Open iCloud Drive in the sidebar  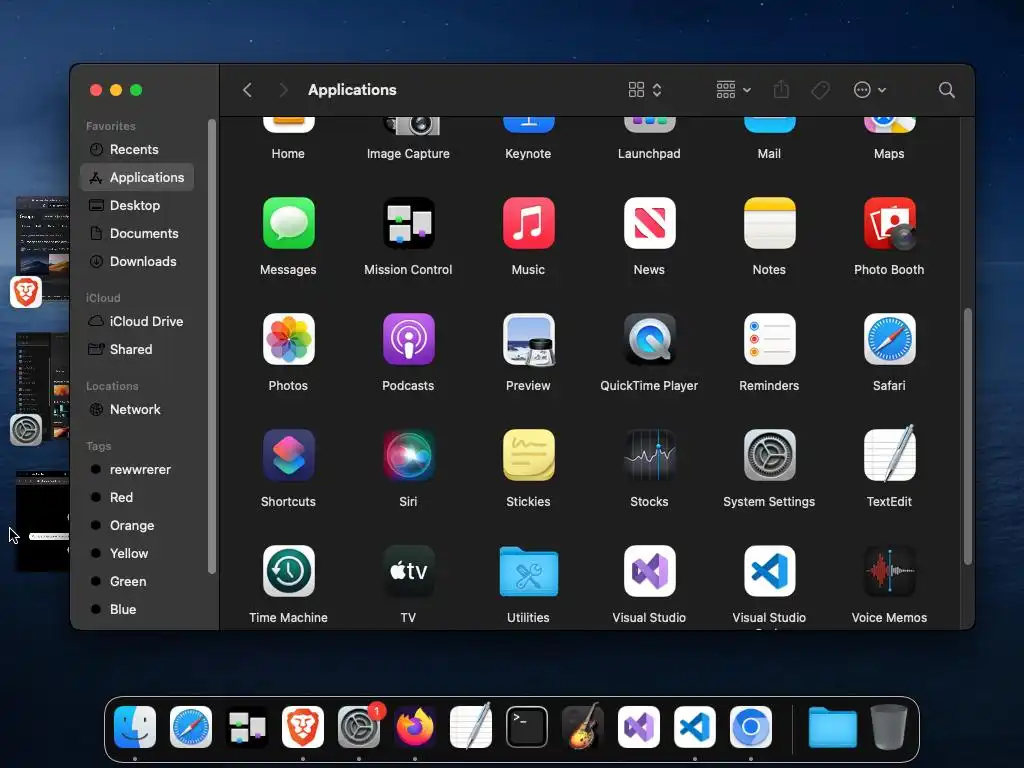click(136, 321)
